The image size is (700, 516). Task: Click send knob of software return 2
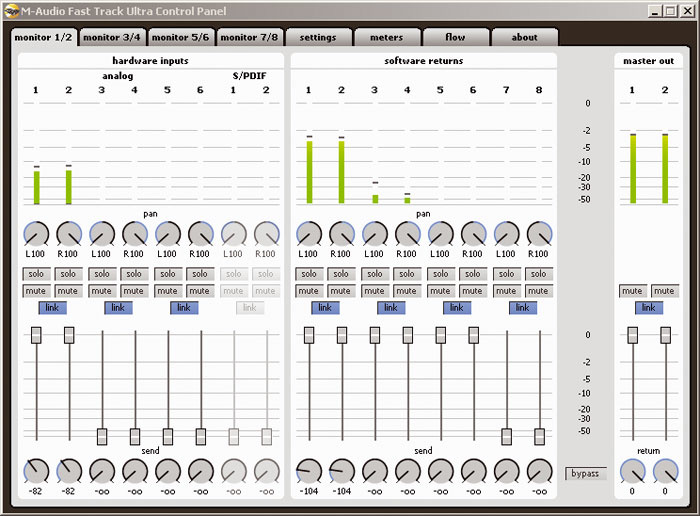pyautogui.click(x=342, y=471)
